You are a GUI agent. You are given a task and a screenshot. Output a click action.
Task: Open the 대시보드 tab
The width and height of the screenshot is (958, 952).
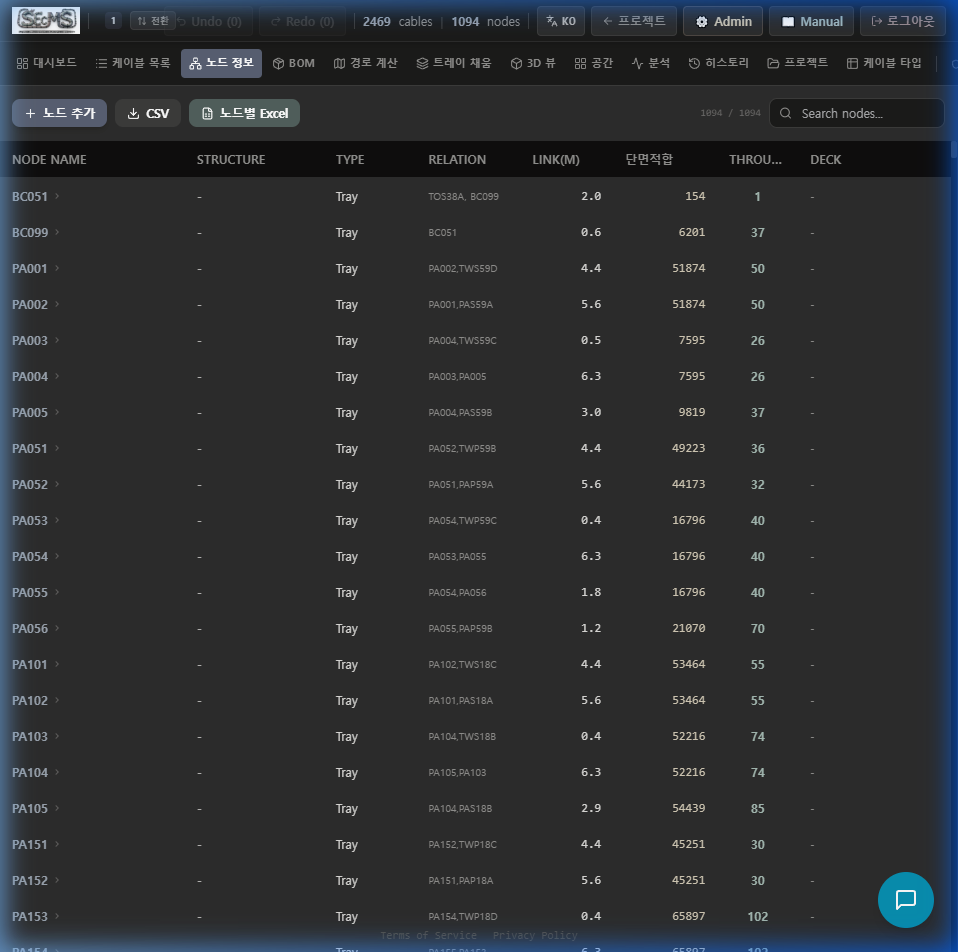[x=46, y=63]
